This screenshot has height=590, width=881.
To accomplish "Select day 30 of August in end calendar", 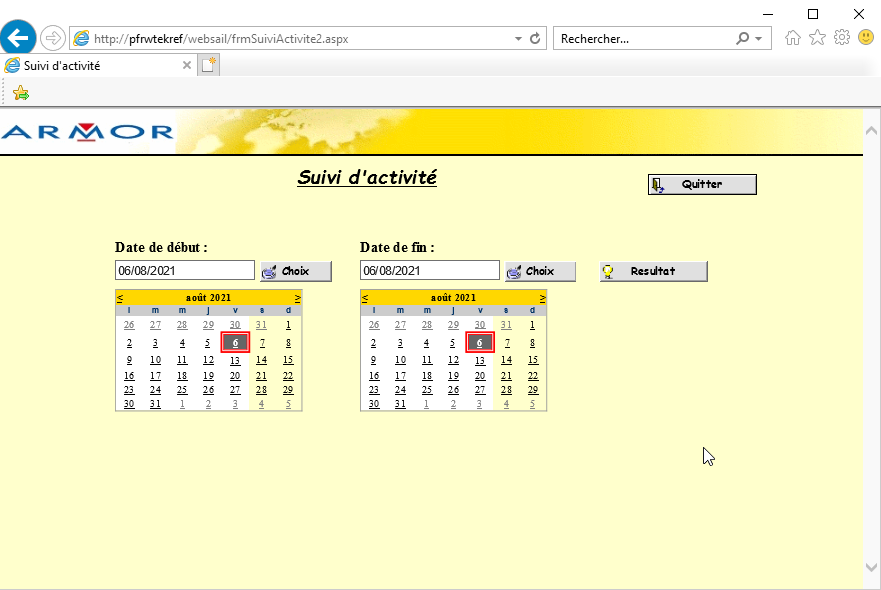I will point(374,404).
